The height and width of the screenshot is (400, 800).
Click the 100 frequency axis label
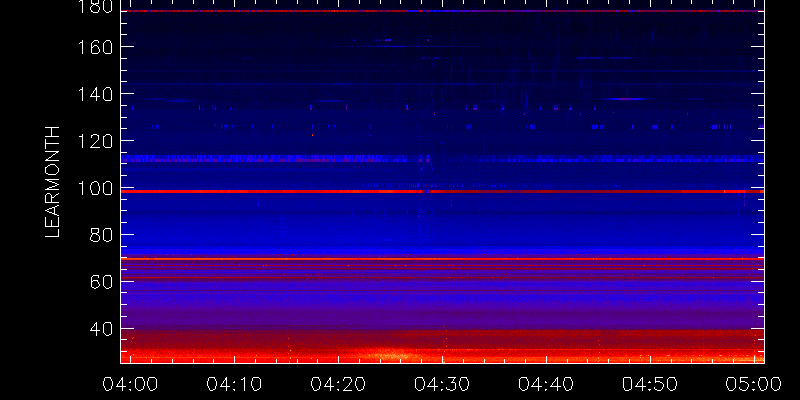(x=94, y=188)
